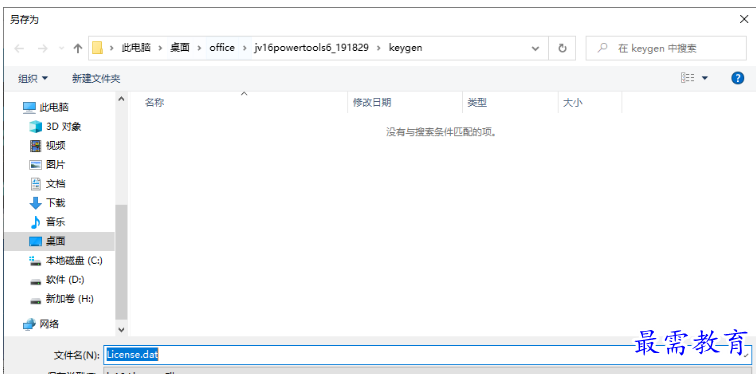This screenshot has width=756, height=374.
Task: Click navigation pane scrollbar thumb
Action: point(121,262)
